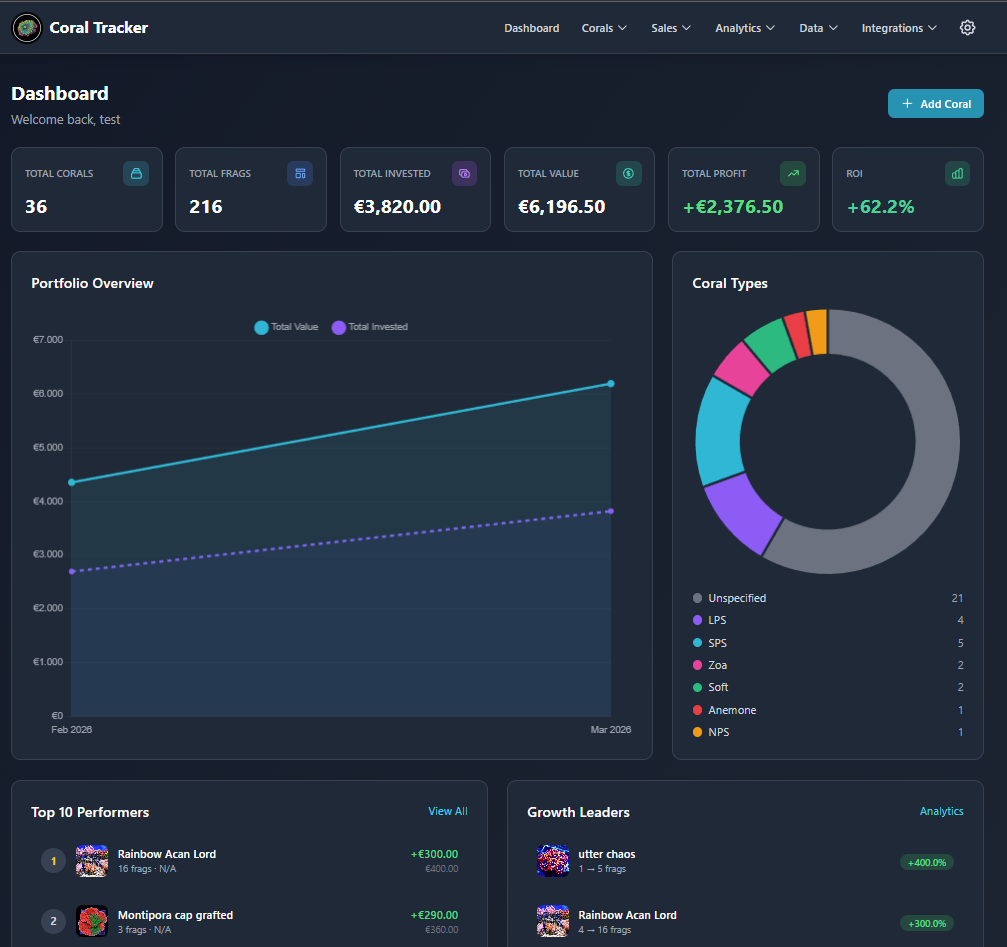1007x947 pixels.
Task: Open the Sales dropdown menu
Action: [x=669, y=27]
